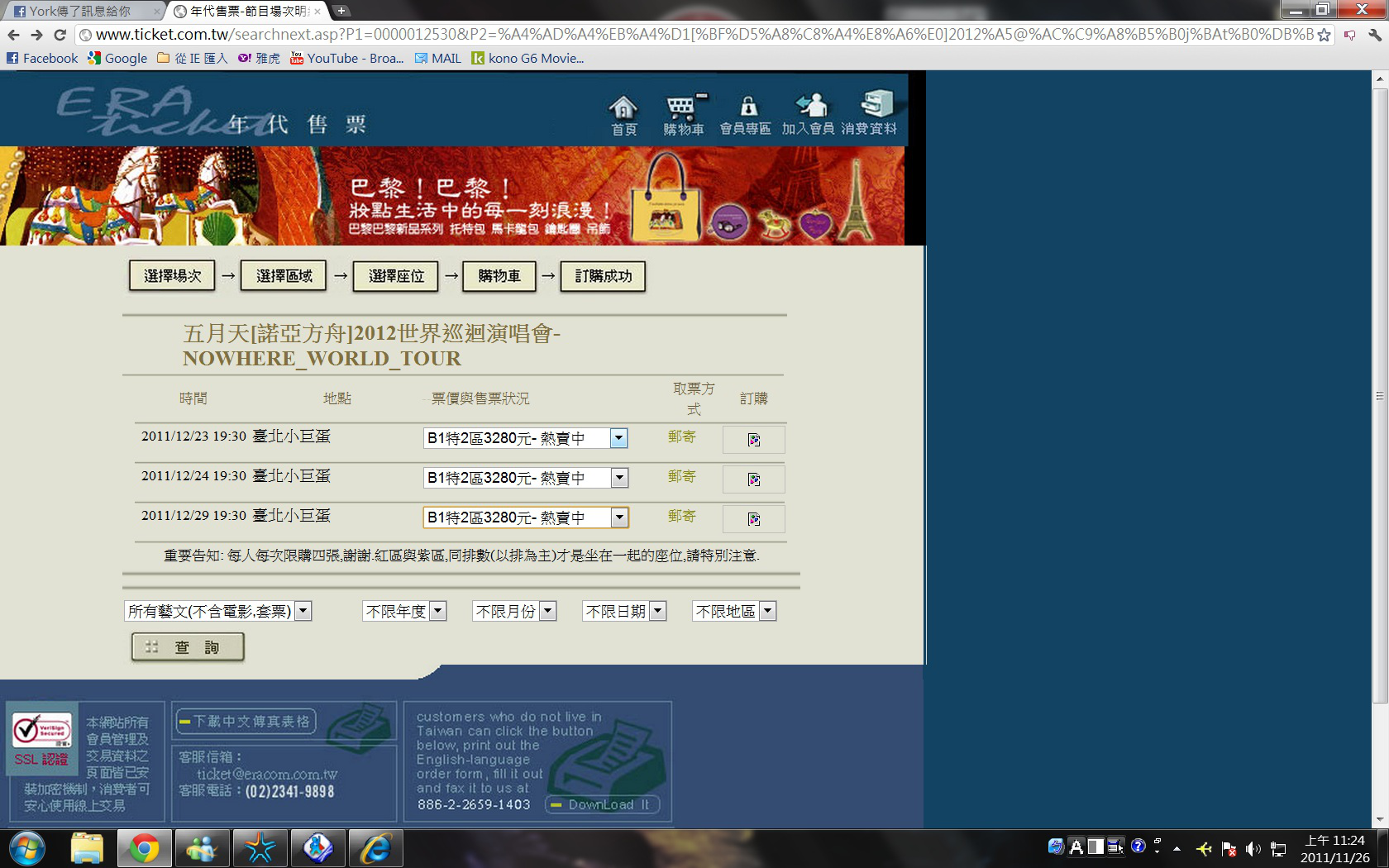Open the kono G6 Movie bookmark

tap(527, 58)
